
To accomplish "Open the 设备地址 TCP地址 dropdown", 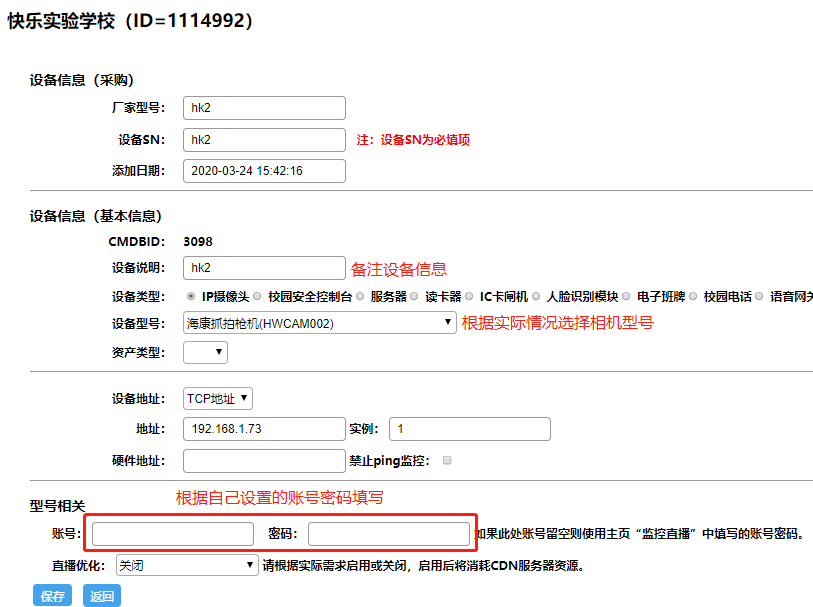I will point(218,399).
